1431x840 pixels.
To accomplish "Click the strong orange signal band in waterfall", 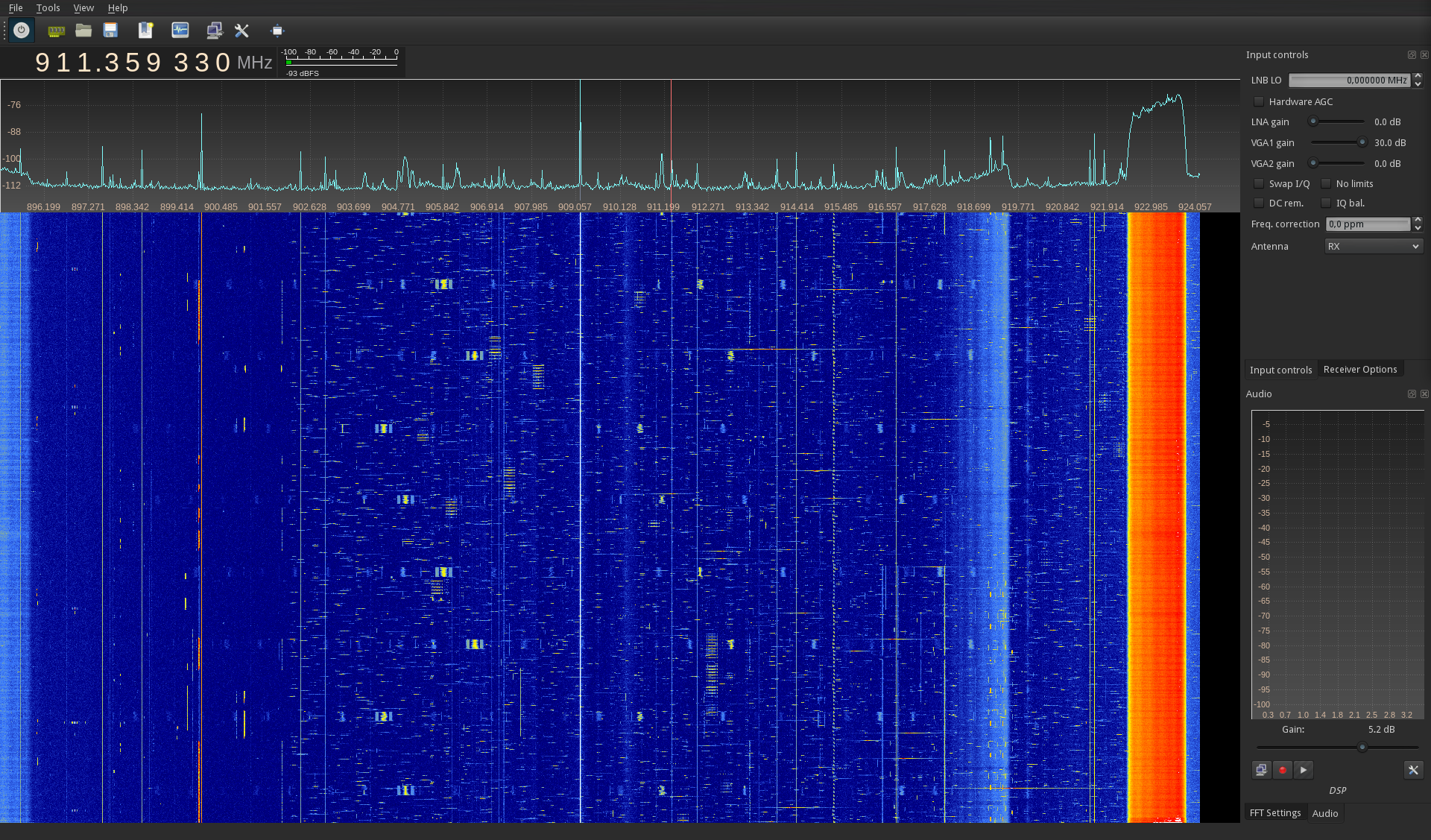I will click(1156, 517).
